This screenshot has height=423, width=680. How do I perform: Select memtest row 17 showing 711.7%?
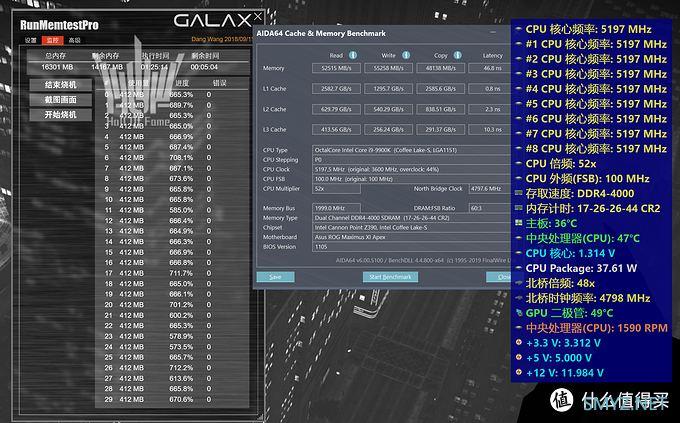(x=172, y=273)
